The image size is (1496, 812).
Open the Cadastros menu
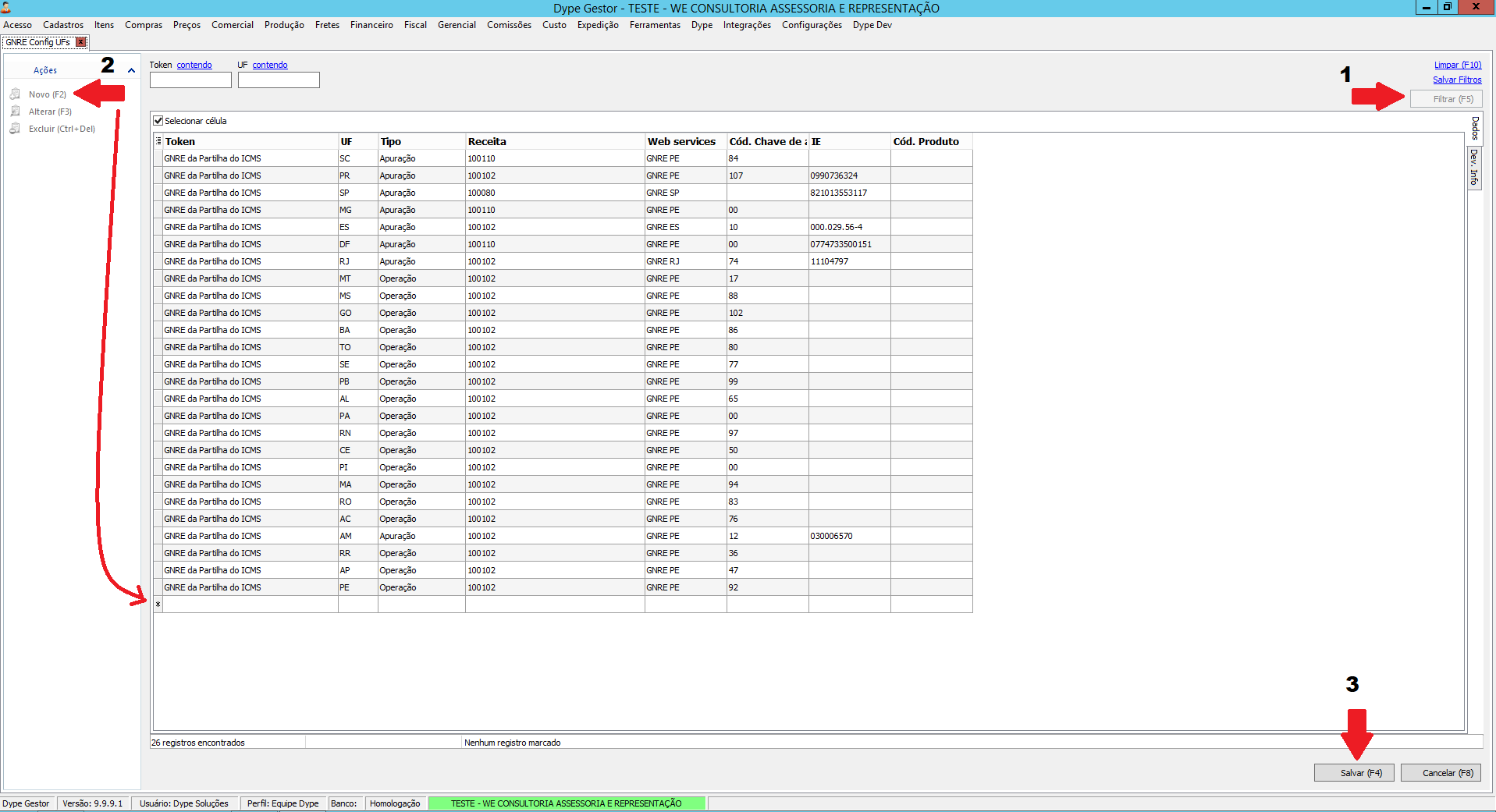63,25
